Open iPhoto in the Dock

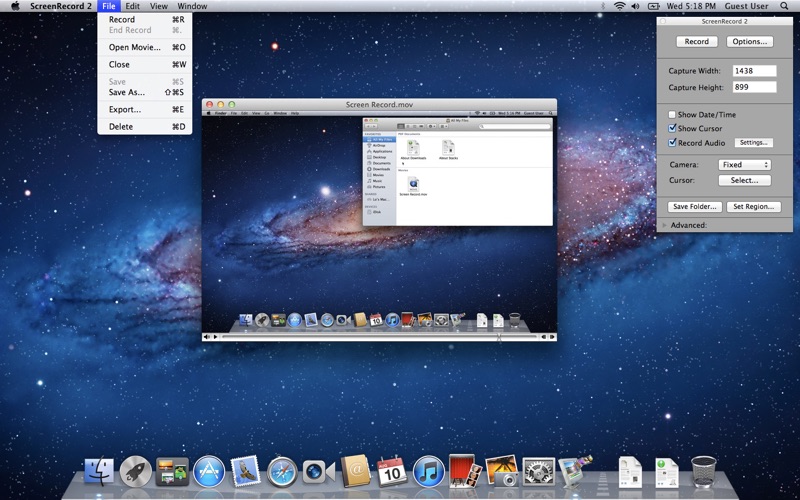coord(502,470)
